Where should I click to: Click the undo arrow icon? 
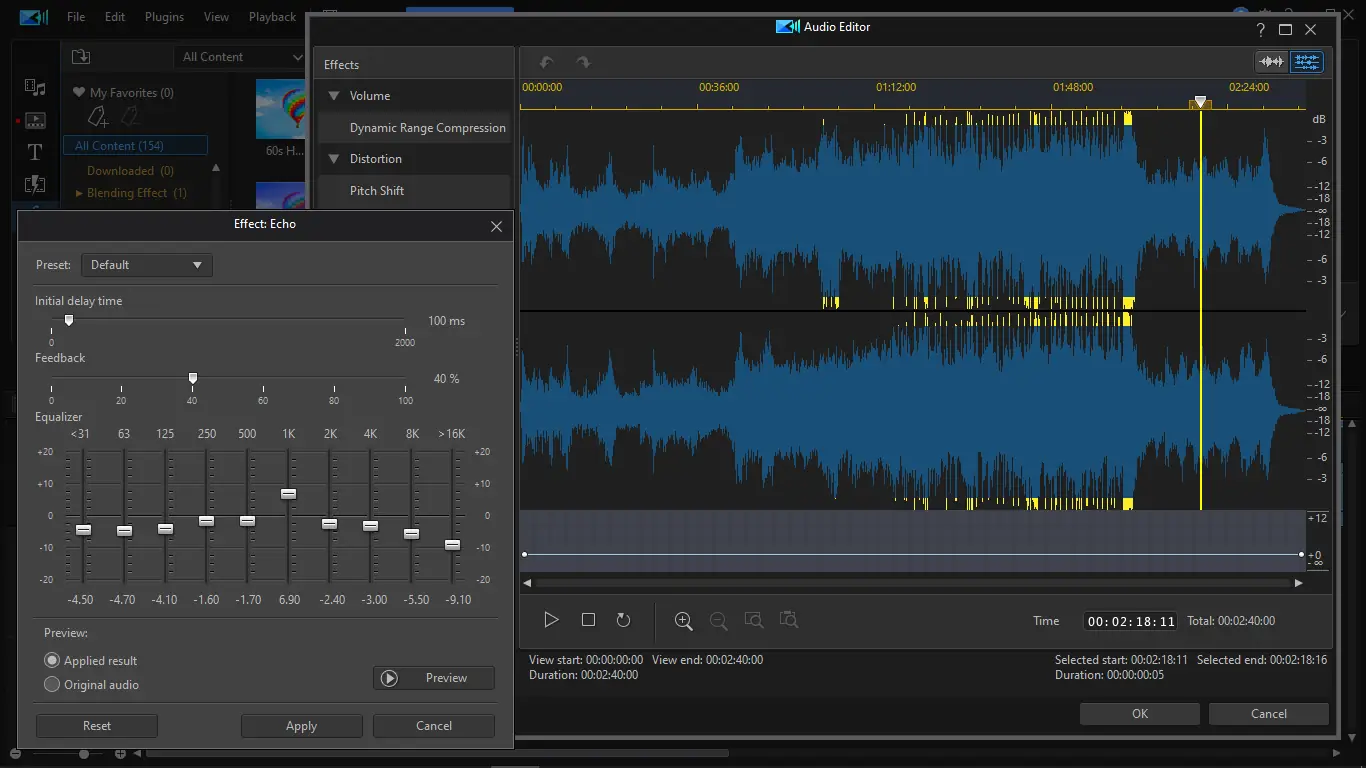546,62
